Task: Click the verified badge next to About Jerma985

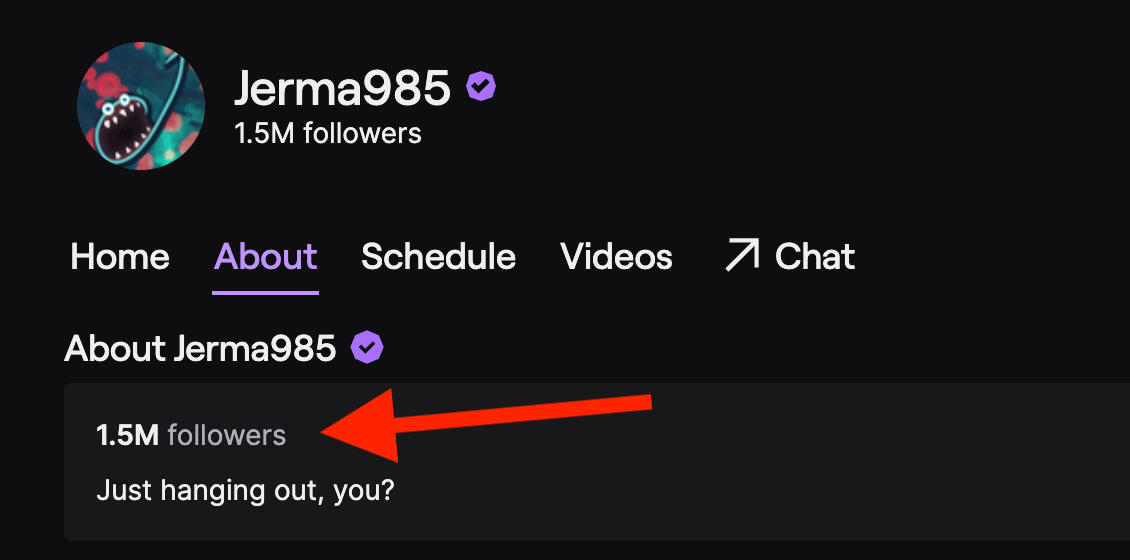Action: pos(368,348)
